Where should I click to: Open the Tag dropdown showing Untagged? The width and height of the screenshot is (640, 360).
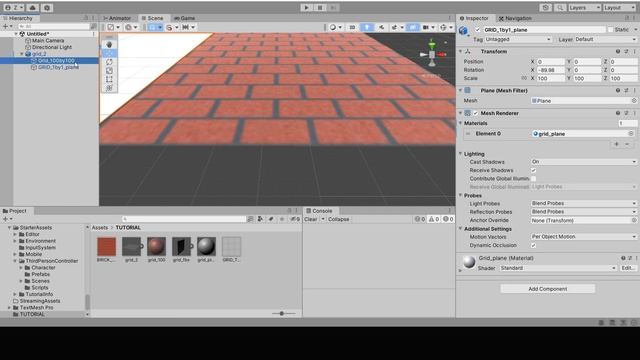(518, 40)
